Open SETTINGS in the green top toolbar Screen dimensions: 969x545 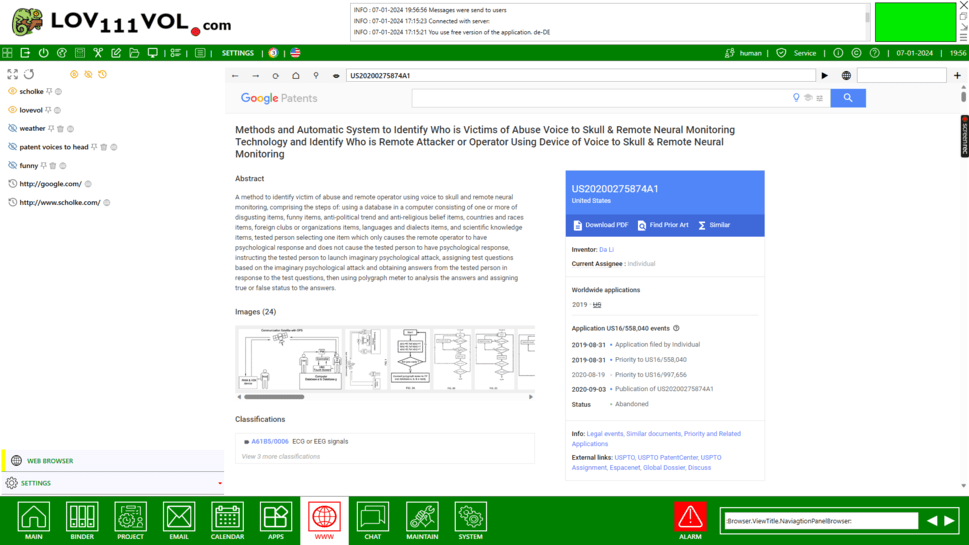(238, 53)
